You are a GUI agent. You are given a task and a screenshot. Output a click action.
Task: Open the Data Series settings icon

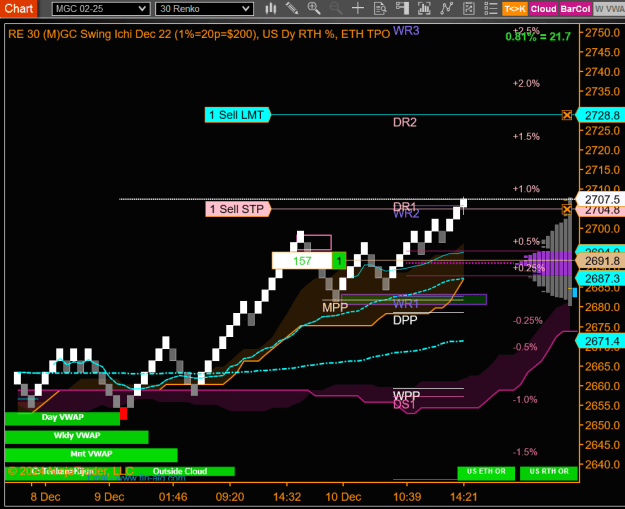pyautogui.click(x=424, y=8)
